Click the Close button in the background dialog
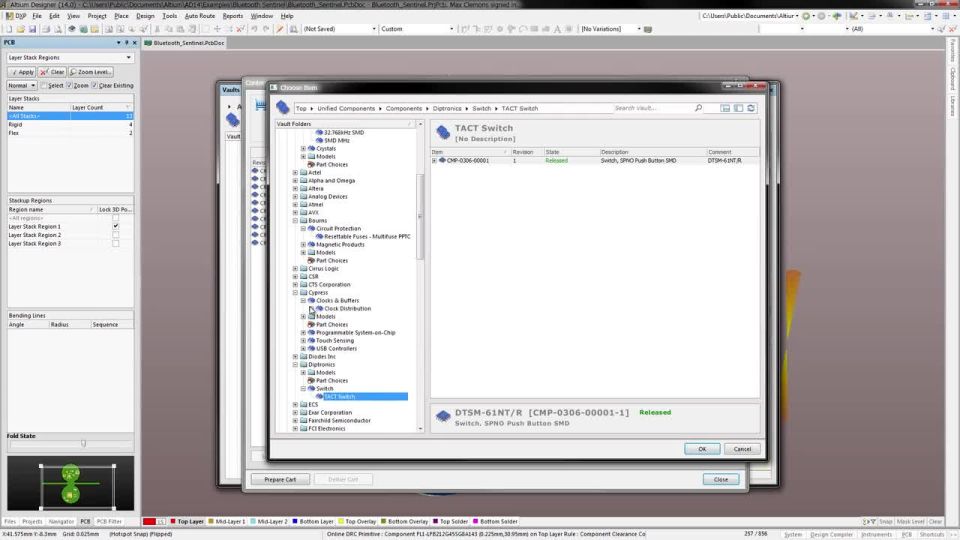The width and height of the screenshot is (960, 540). 721,479
